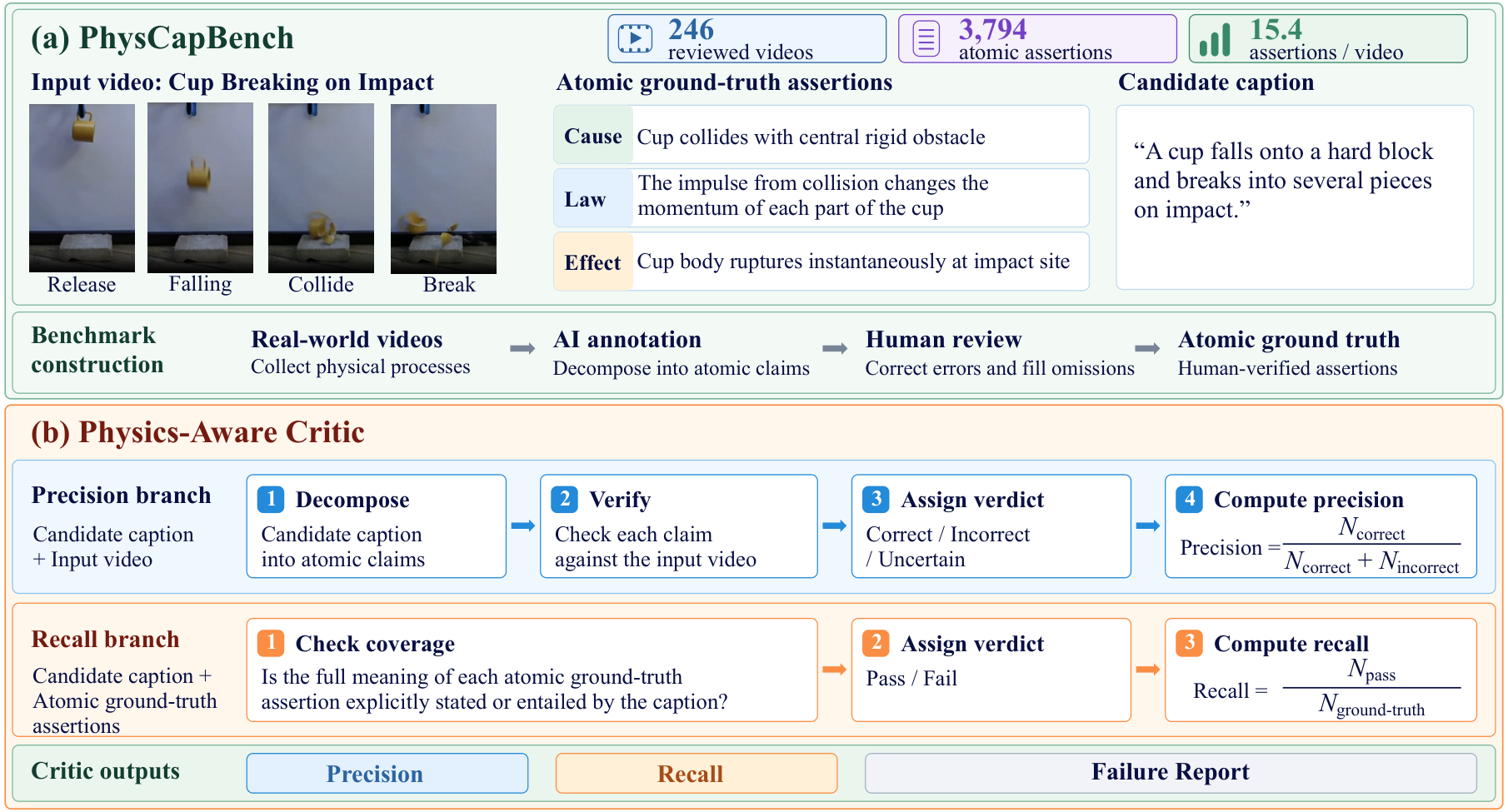This screenshot has height=812, width=1508.
Task: Open the Release video frame
Action: 82,188
